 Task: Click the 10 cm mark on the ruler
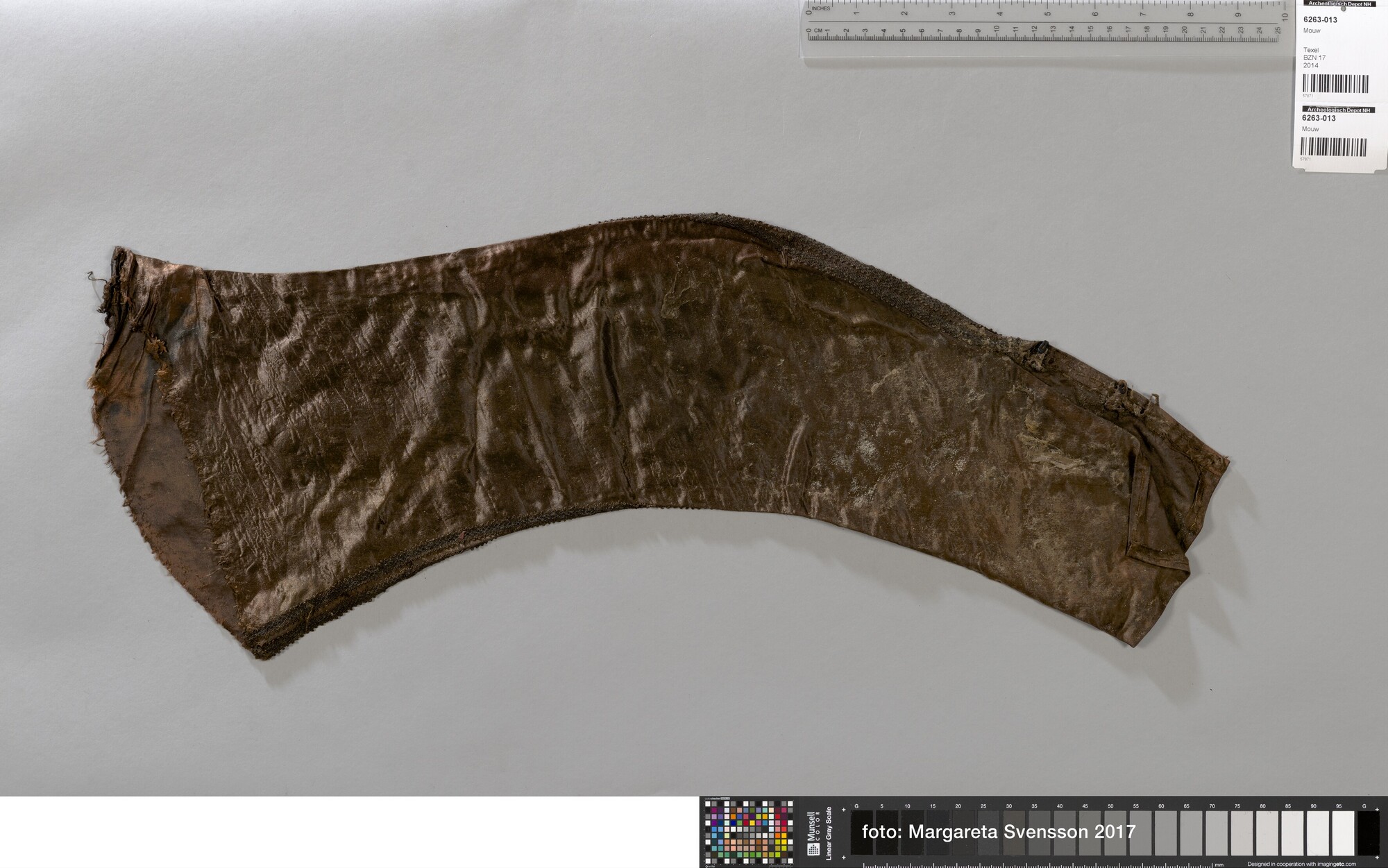point(997,31)
